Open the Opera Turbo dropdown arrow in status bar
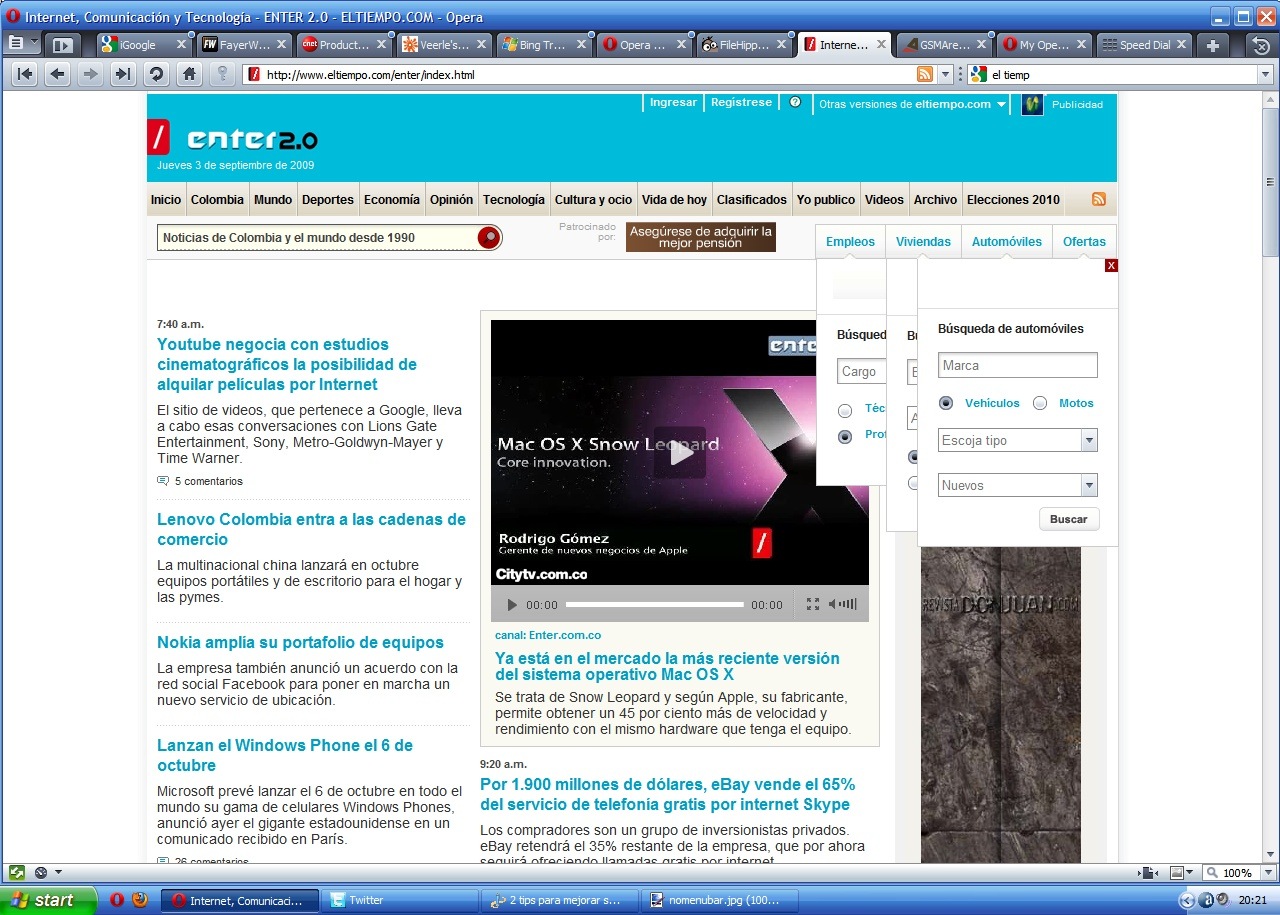1280x915 pixels. pos(58,872)
